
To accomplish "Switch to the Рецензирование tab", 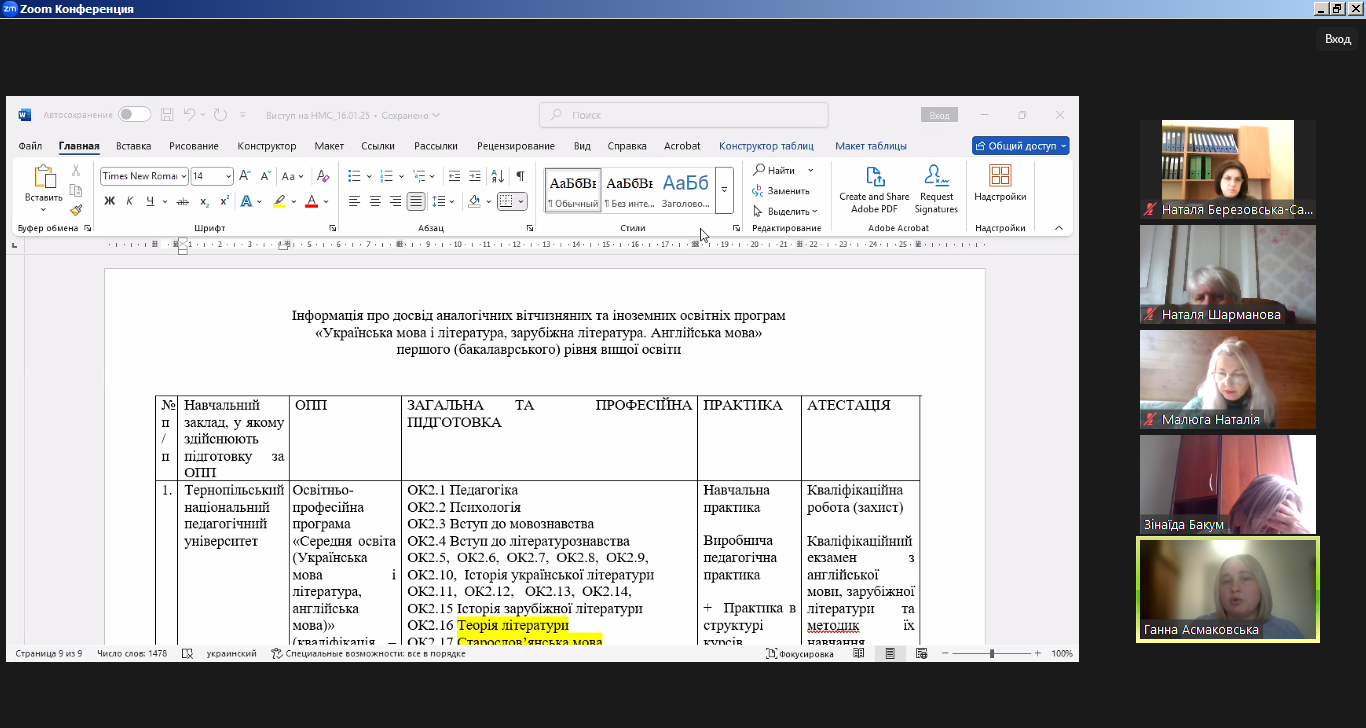I will click(517, 146).
